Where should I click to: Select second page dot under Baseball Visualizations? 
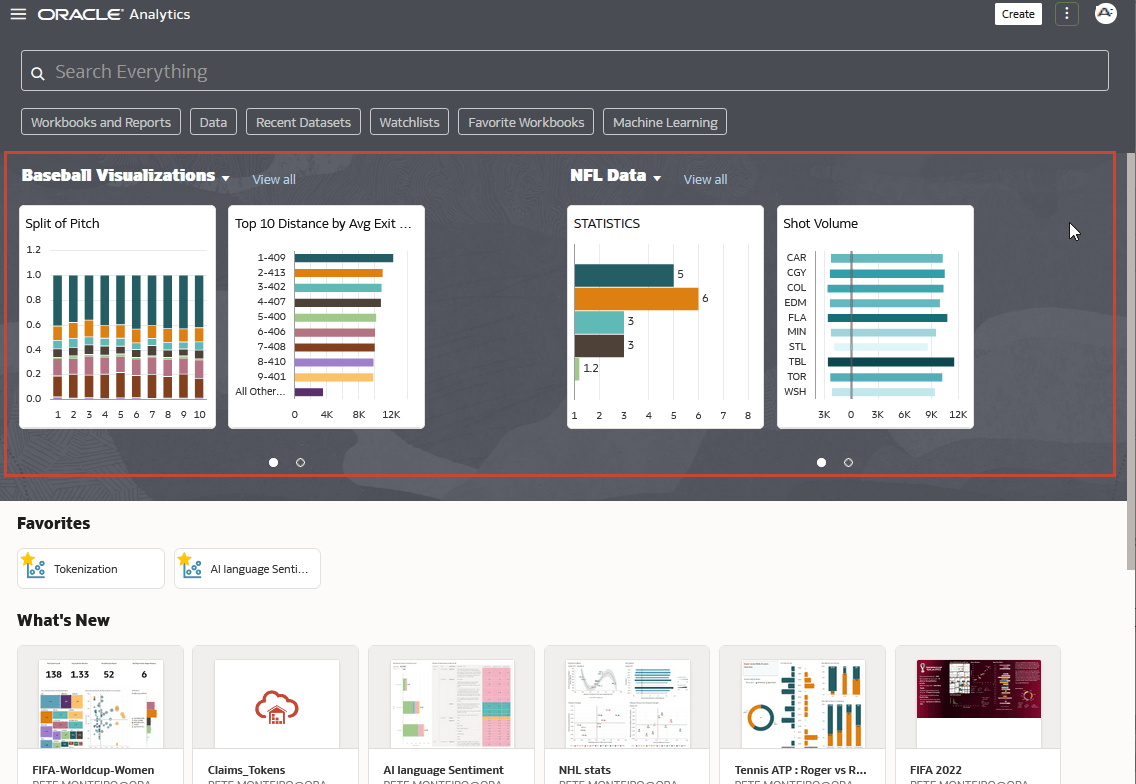pos(301,462)
